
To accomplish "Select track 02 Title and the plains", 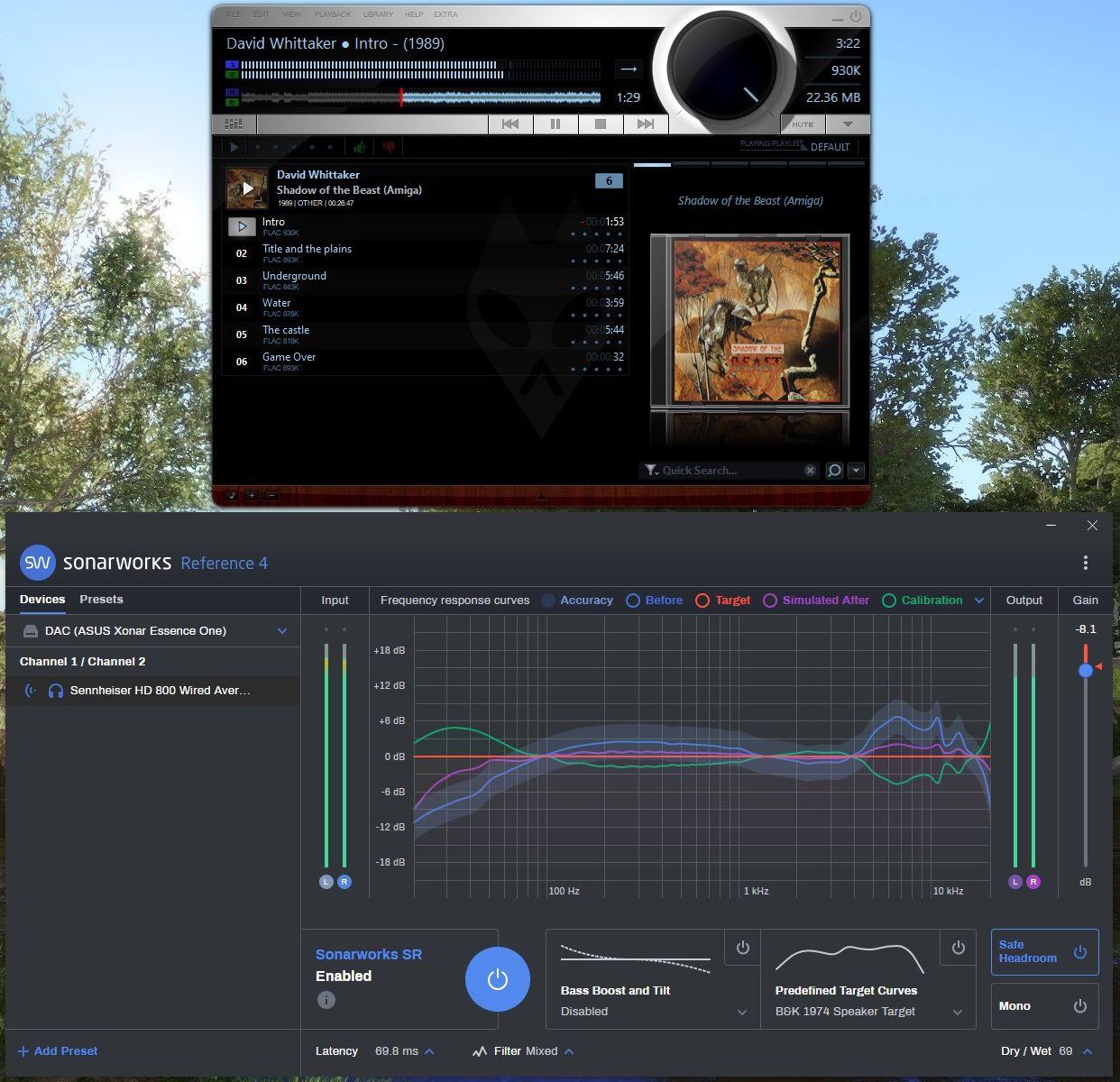I will [x=425, y=253].
